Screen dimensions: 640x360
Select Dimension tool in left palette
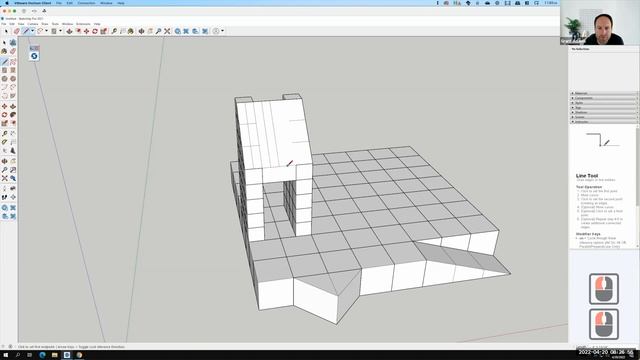tap(13, 133)
